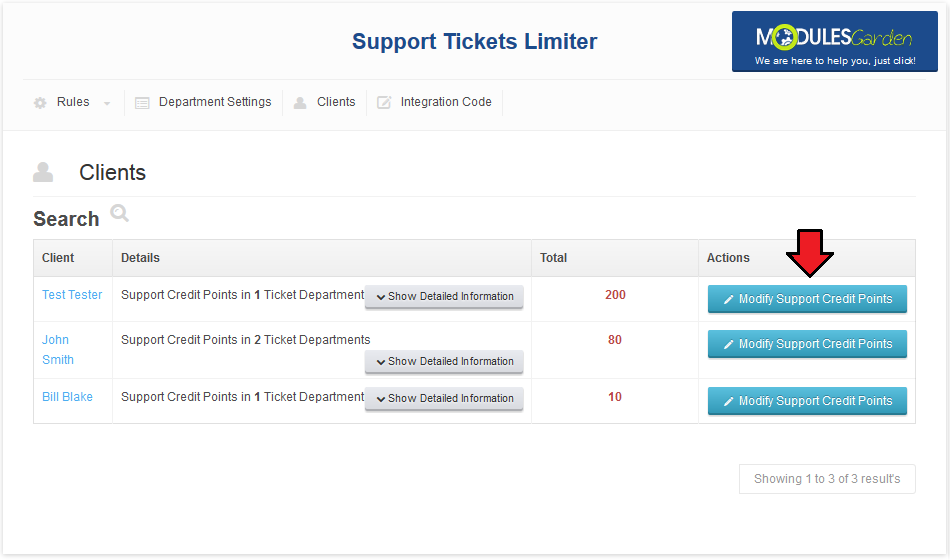This screenshot has width=950, height=560.
Task: Click pencil icon on Bill Blake's modify button
Action: coord(728,401)
